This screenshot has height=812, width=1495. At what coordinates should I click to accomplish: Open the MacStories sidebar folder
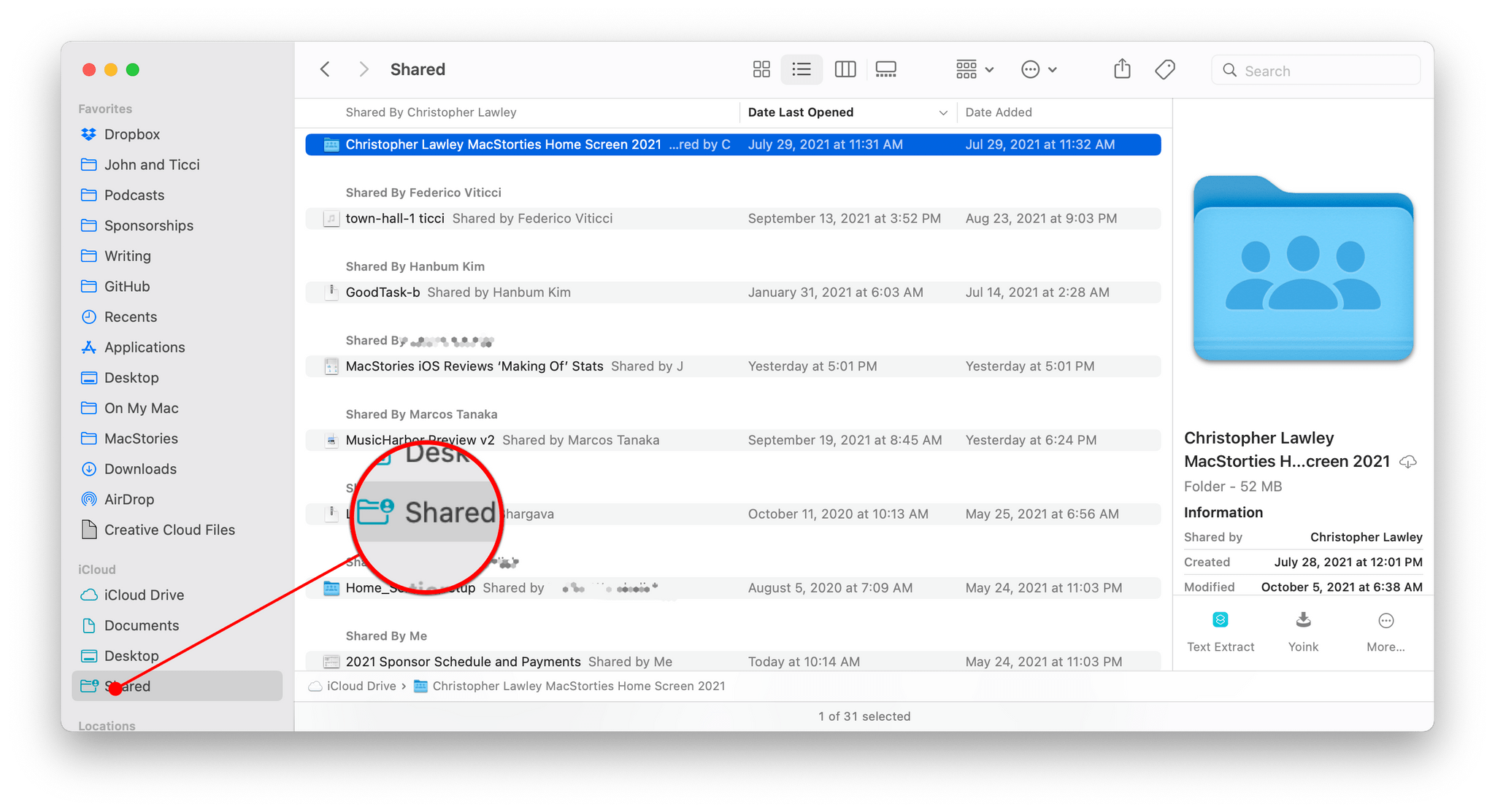[x=177, y=438]
